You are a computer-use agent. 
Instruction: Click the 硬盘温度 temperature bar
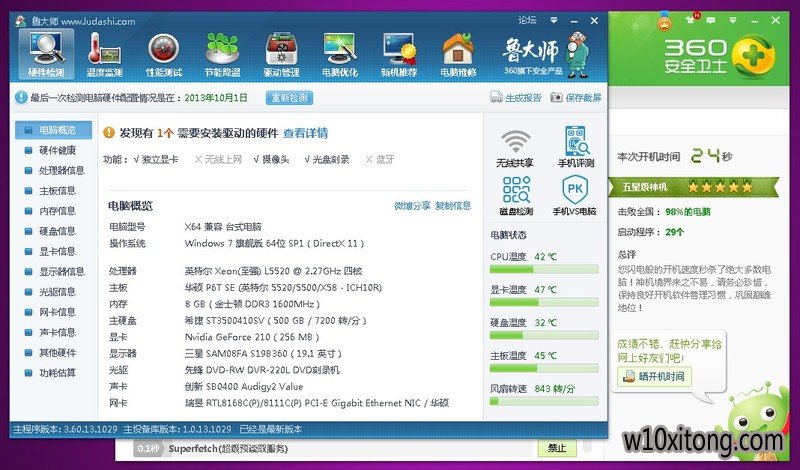544,335
